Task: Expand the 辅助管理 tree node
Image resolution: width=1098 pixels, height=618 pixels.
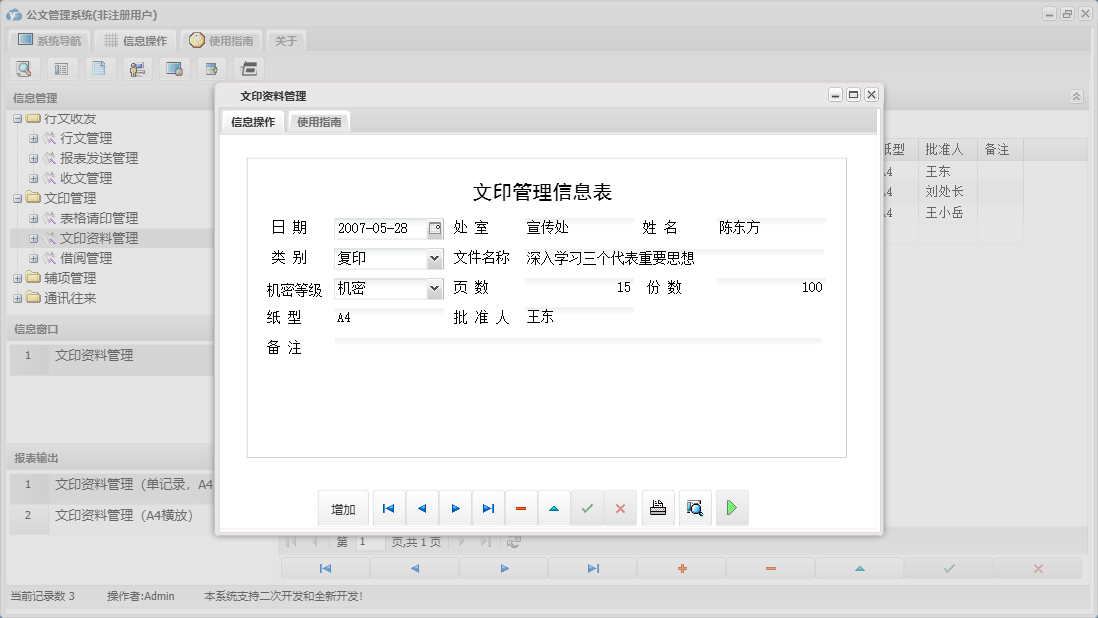Action: [17, 277]
